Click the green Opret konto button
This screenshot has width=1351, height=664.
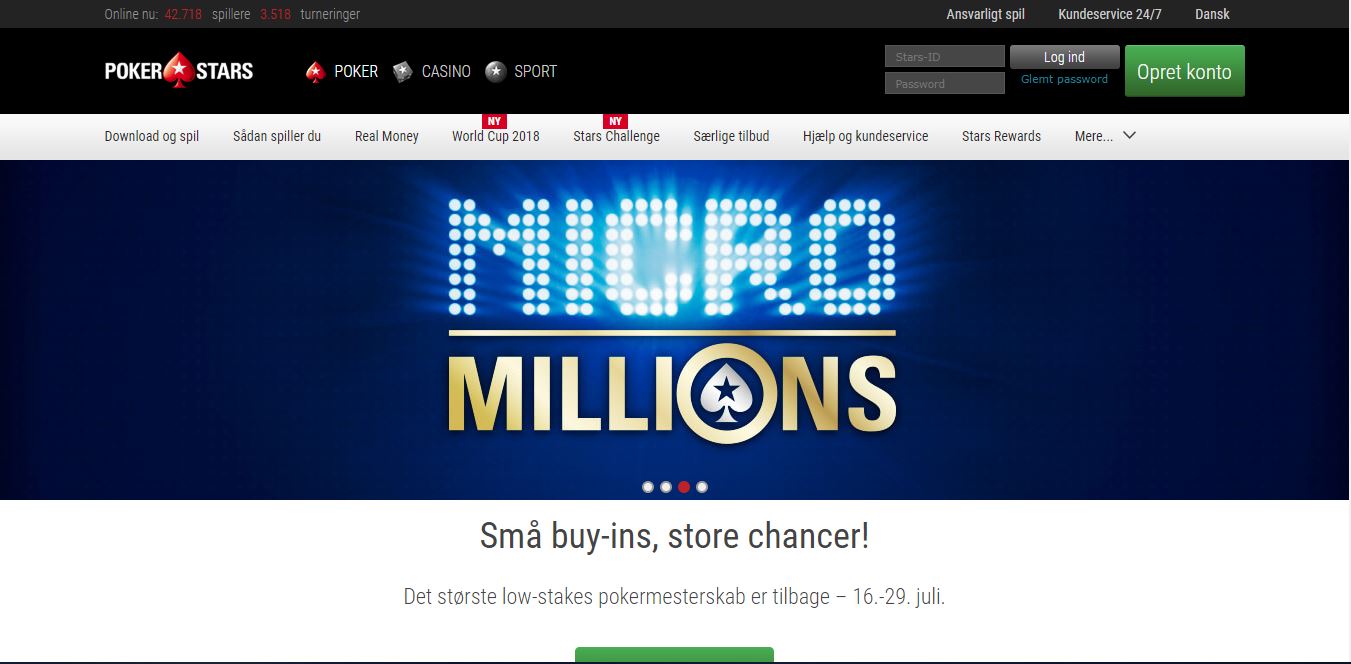[x=1185, y=71]
